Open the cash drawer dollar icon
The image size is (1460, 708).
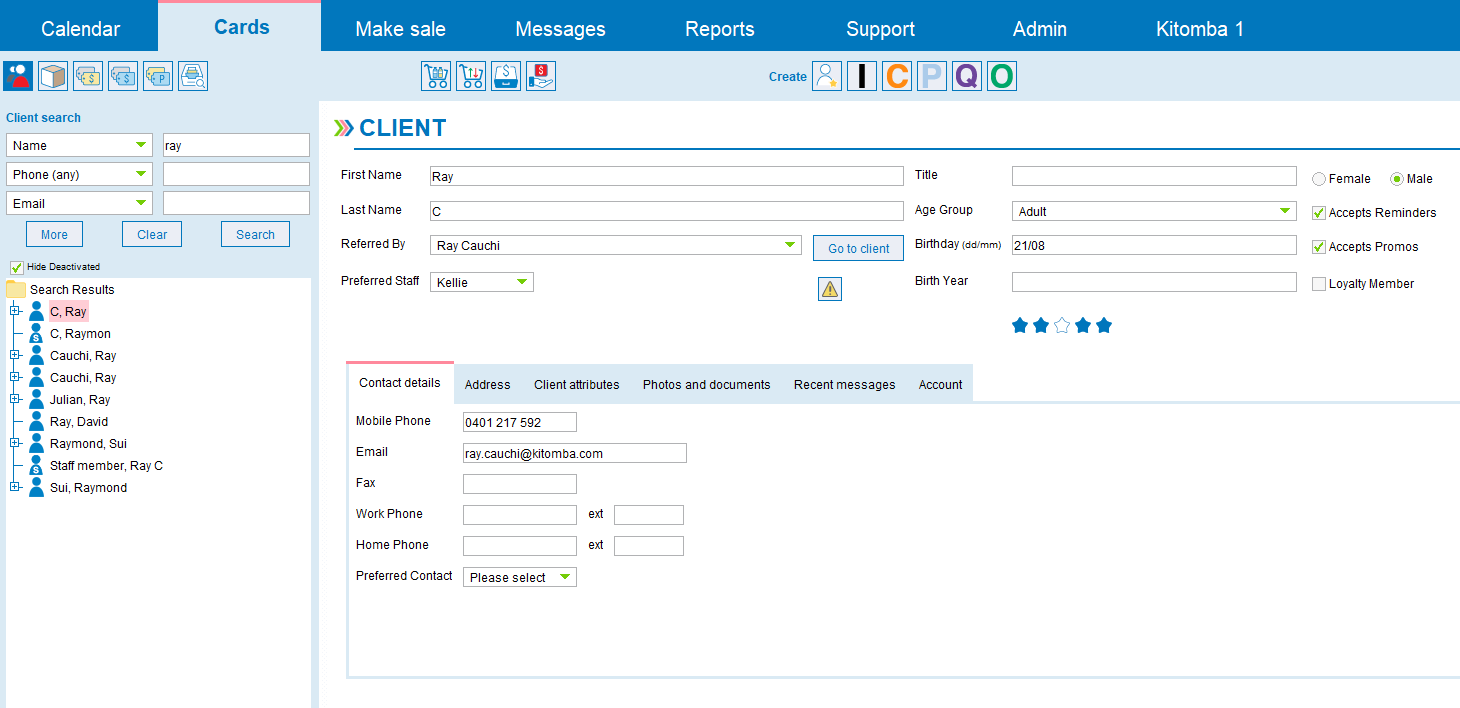(506, 76)
